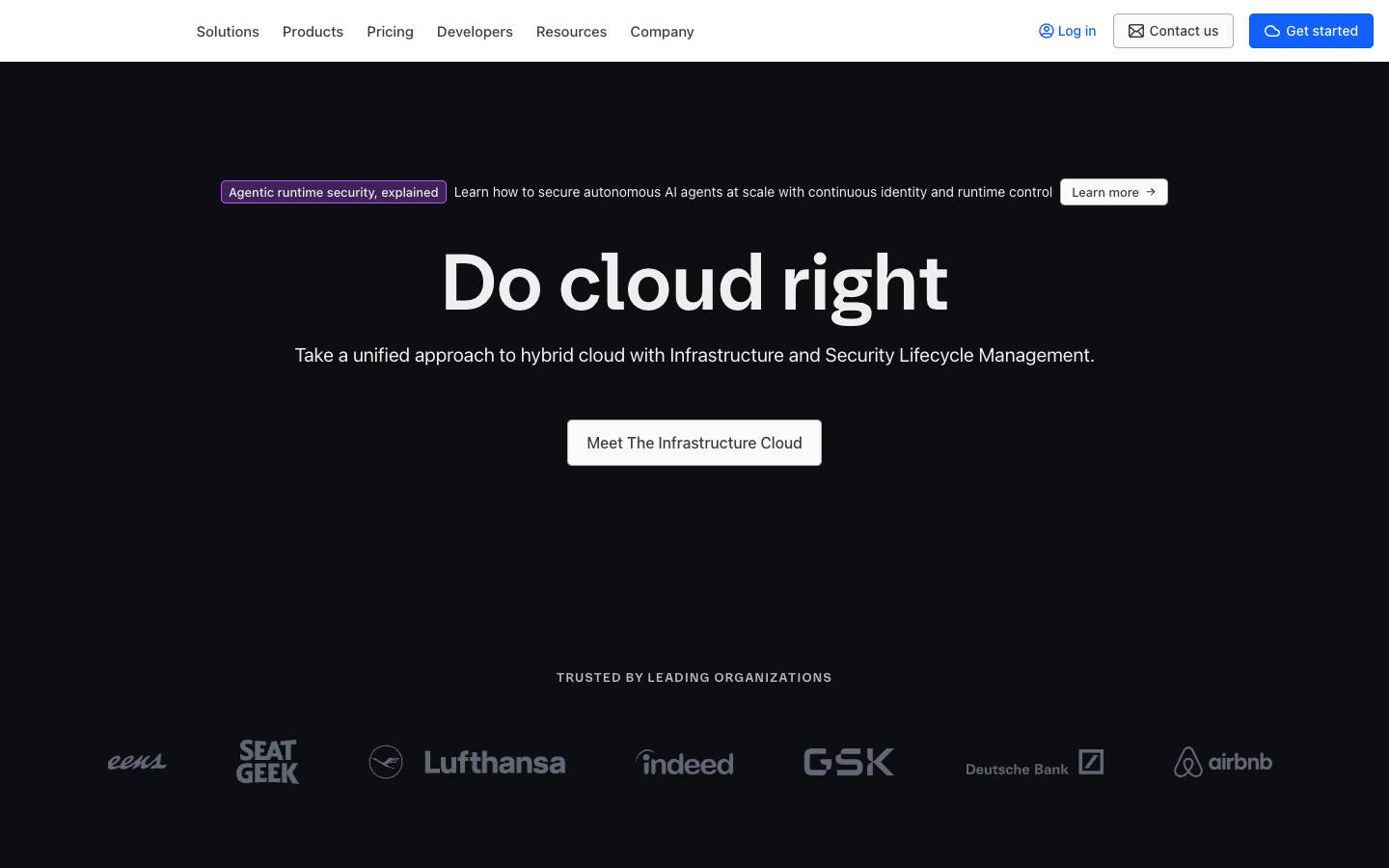
Task: Click the Get started button
Action: (1311, 31)
